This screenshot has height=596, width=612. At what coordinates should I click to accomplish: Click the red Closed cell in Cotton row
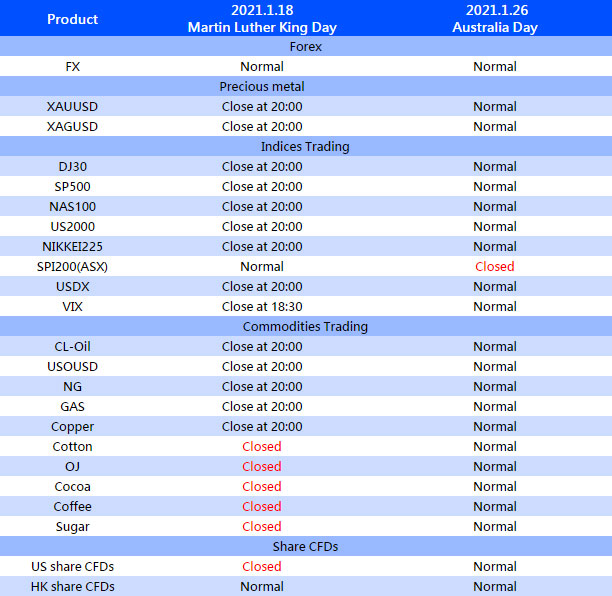pyautogui.click(x=261, y=446)
